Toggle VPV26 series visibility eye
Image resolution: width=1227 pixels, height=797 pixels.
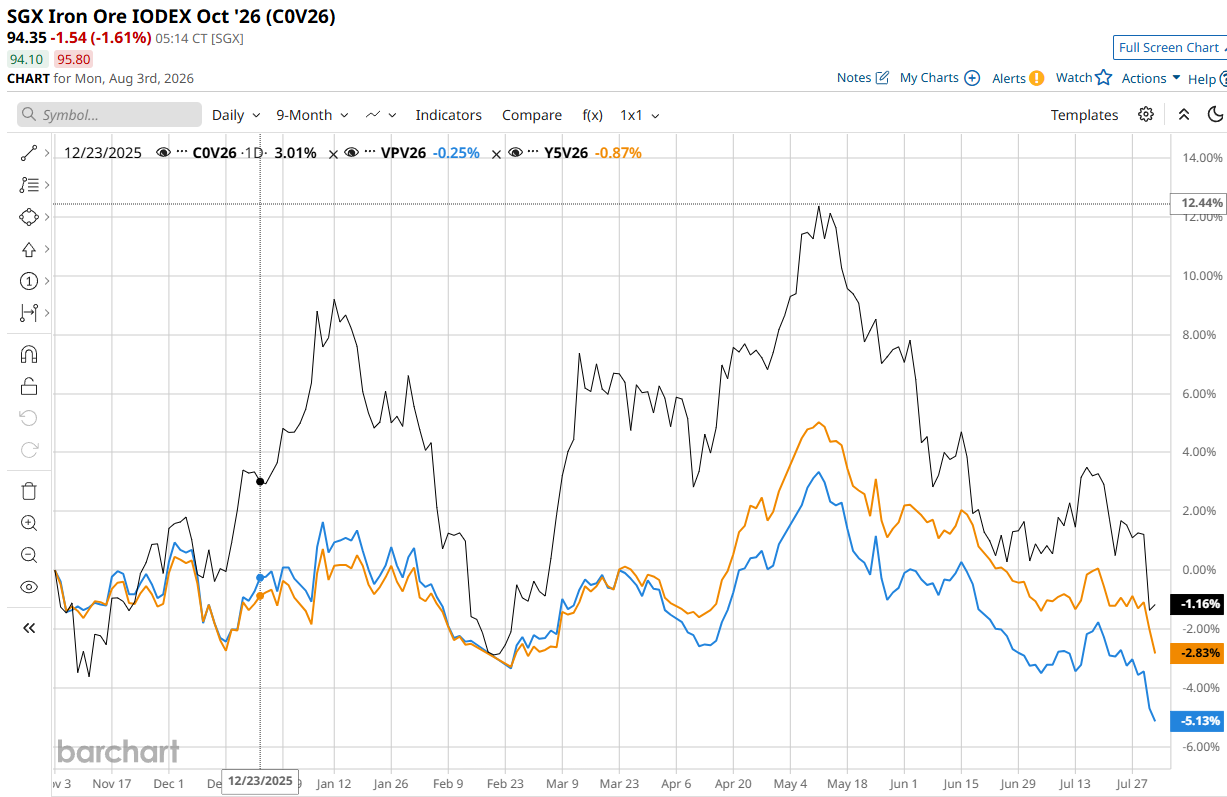(351, 153)
